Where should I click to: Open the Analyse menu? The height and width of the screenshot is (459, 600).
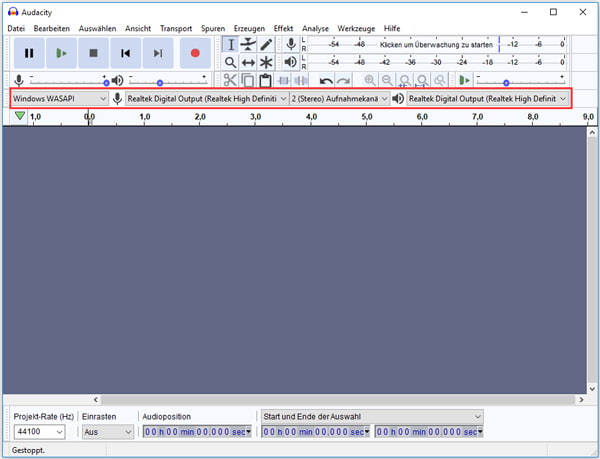click(315, 28)
